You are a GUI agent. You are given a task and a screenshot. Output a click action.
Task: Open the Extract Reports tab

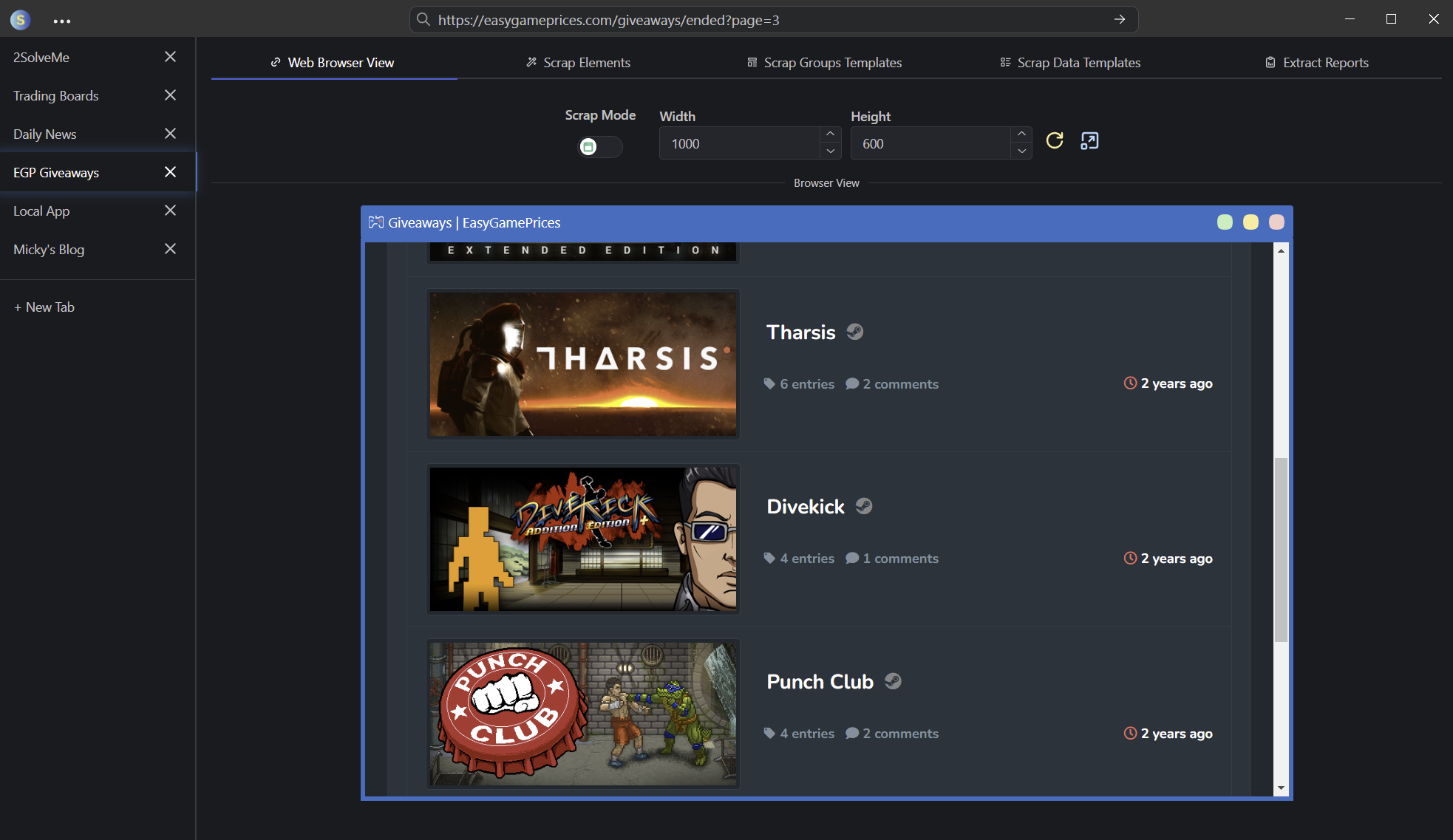[x=1317, y=63]
